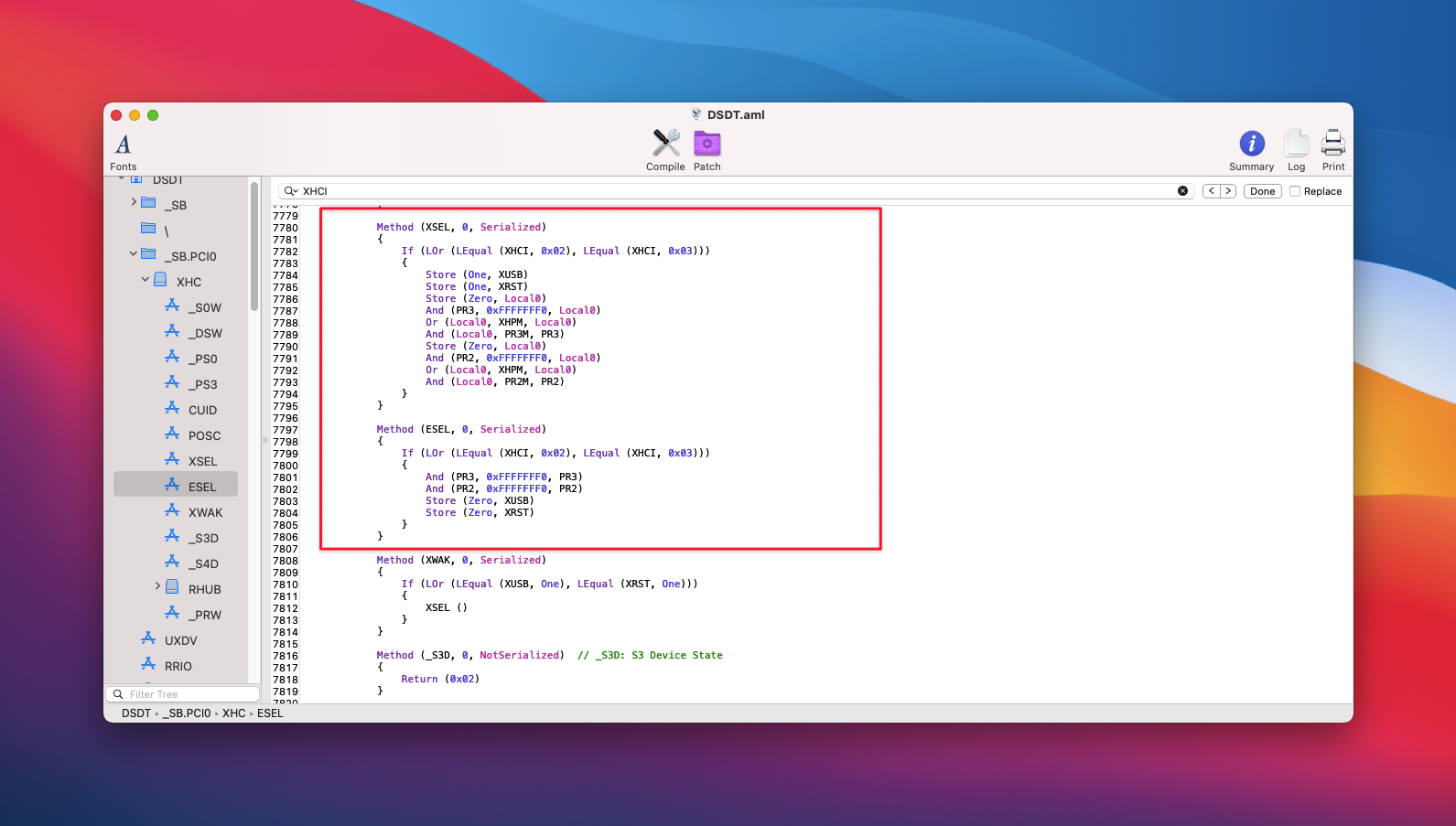The width and height of the screenshot is (1456, 826).
Task: Expand the _SB tree folder
Action: coord(134,202)
